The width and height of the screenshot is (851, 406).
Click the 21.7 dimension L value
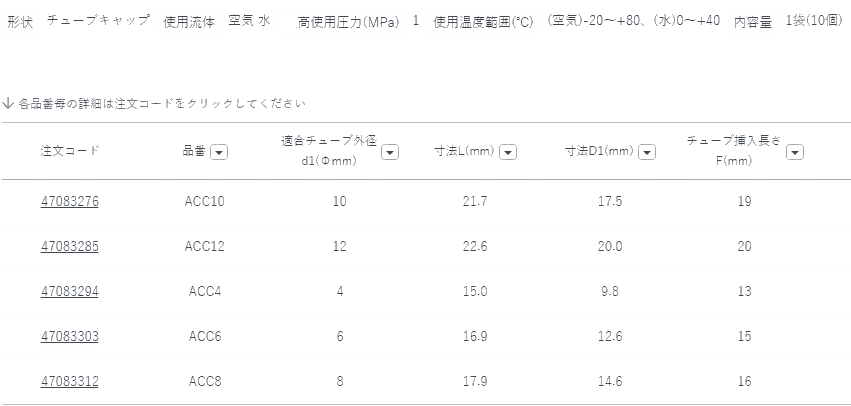point(475,202)
